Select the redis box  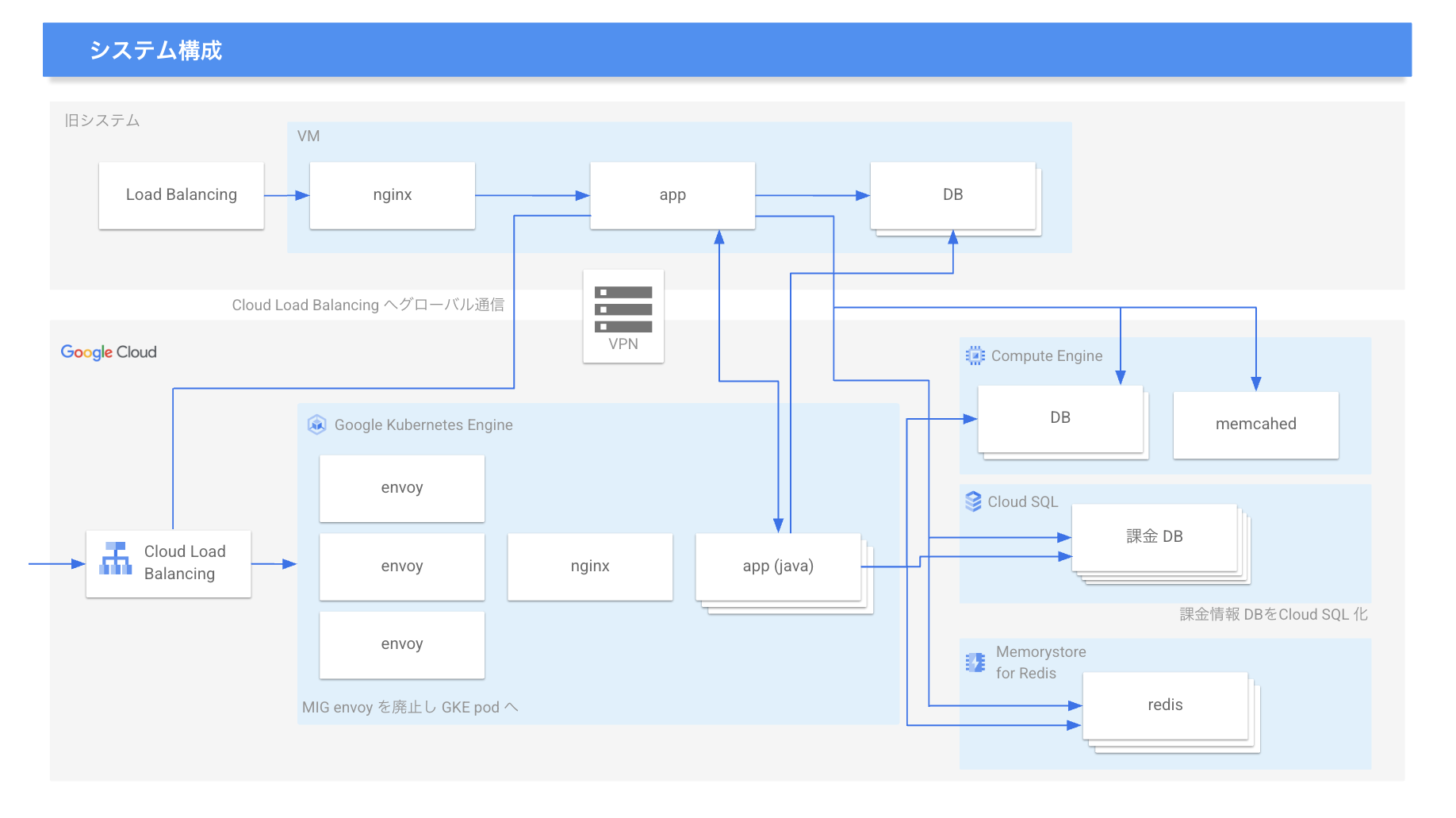coord(1166,705)
